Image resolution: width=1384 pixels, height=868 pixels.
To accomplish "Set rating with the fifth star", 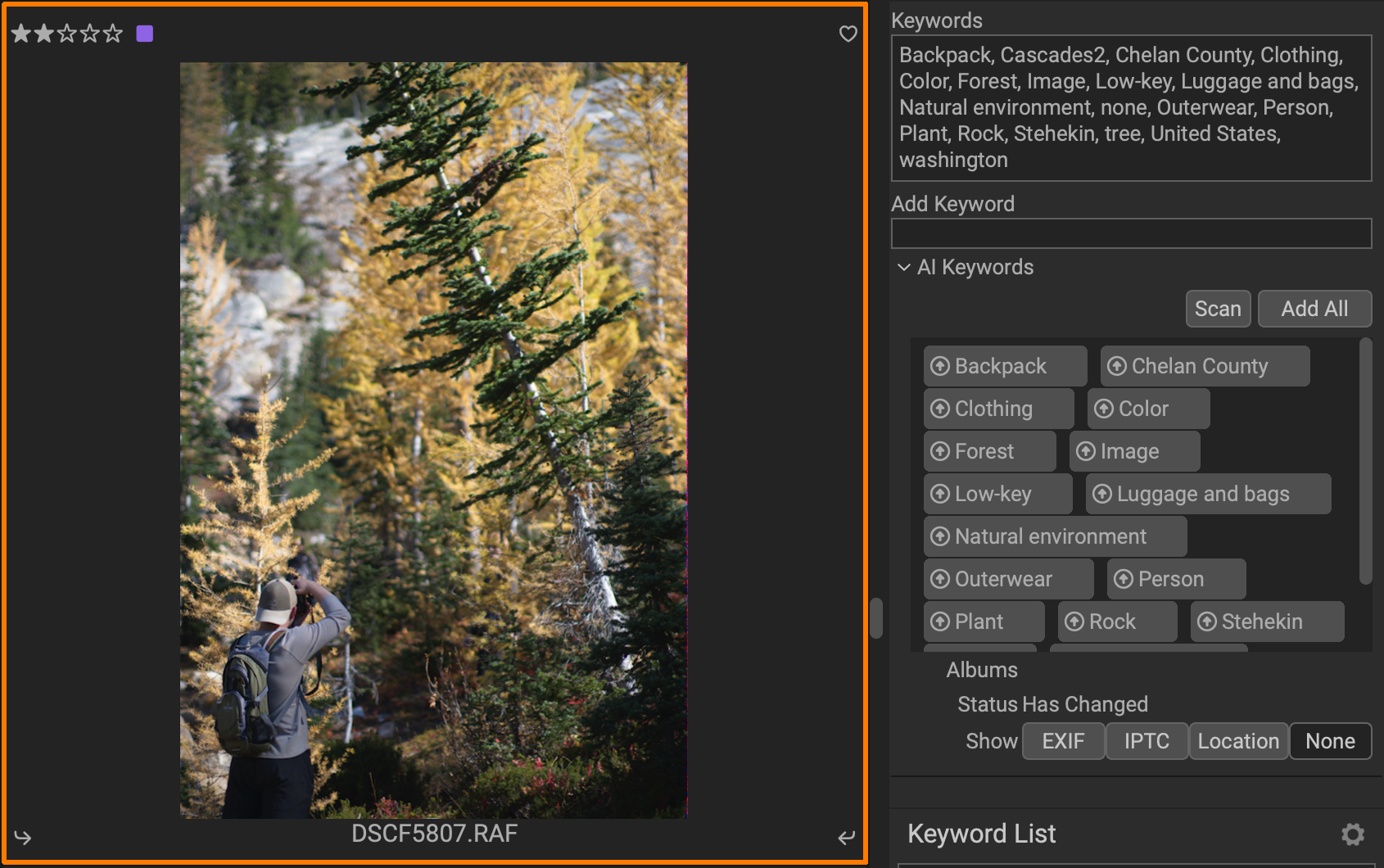I will [113, 34].
